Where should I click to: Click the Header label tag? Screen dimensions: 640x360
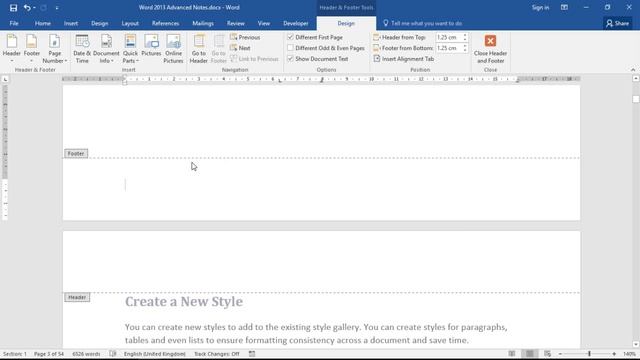tap(77, 297)
